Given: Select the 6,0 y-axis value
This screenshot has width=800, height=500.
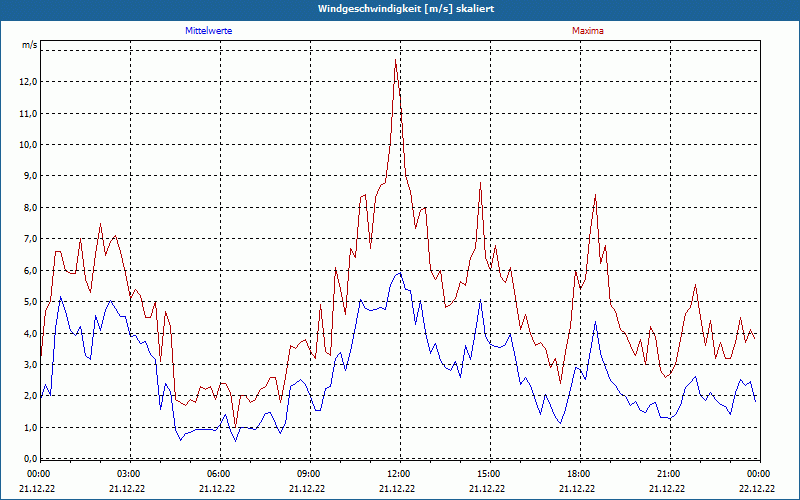Looking at the screenshot, I should (30, 270).
